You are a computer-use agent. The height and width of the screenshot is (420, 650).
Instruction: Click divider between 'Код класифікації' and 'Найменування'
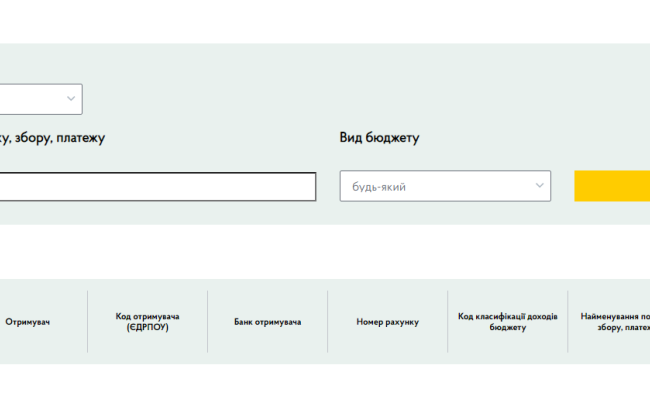pyautogui.click(x=568, y=322)
